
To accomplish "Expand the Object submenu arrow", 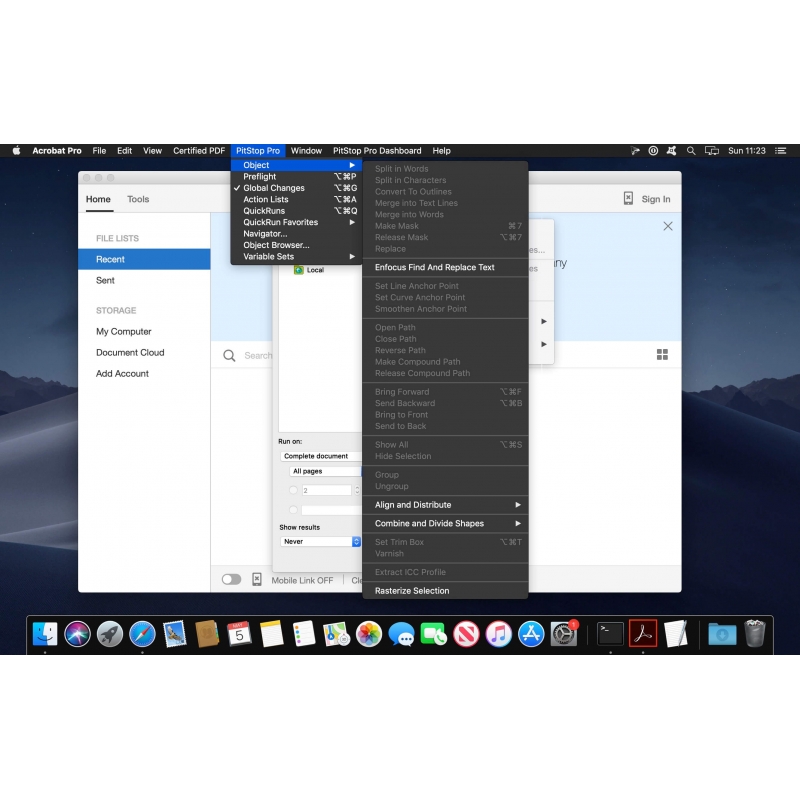I will coord(352,165).
